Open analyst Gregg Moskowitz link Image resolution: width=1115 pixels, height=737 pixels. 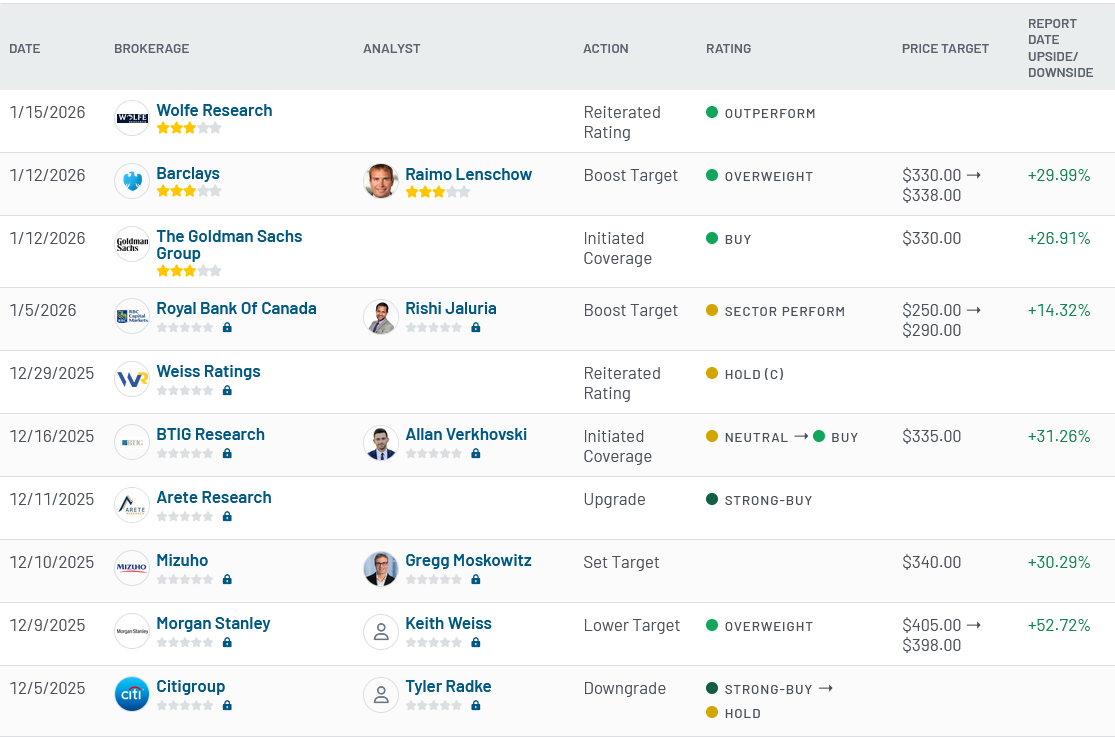468,560
